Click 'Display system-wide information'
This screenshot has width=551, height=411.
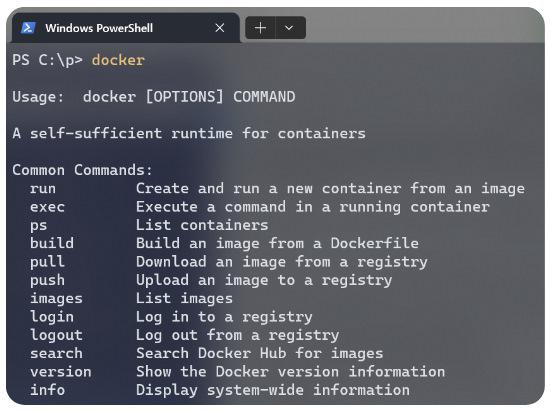coord(273,390)
